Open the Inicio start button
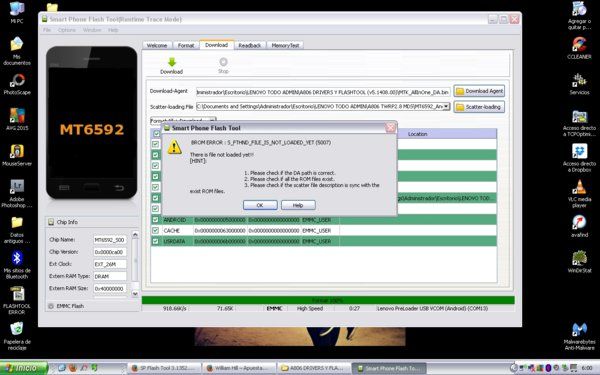The width and height of the screenshot is (600, 375). 24,368
